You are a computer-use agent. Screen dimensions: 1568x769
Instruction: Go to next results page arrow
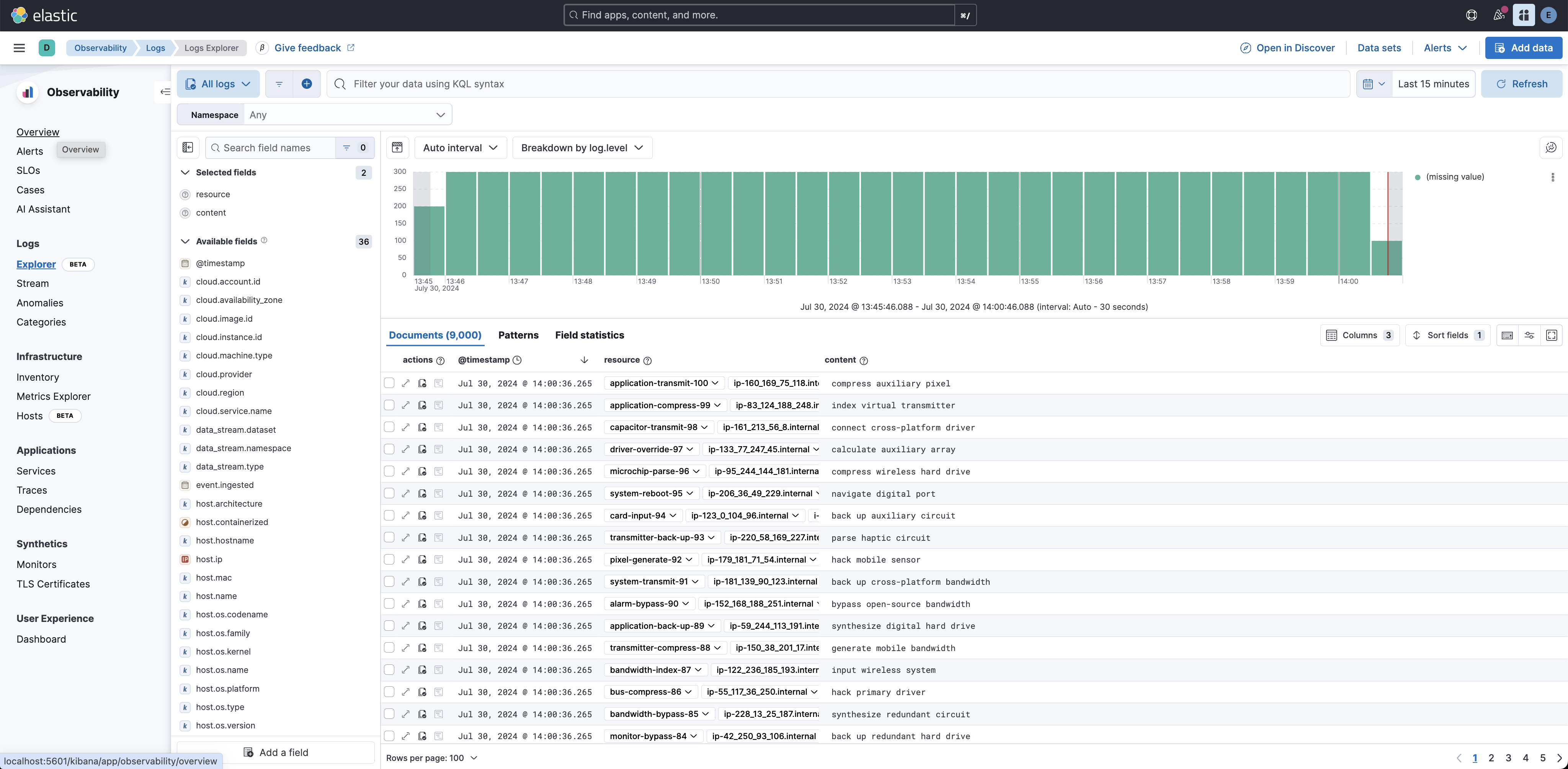click(x=1559, y=758)
